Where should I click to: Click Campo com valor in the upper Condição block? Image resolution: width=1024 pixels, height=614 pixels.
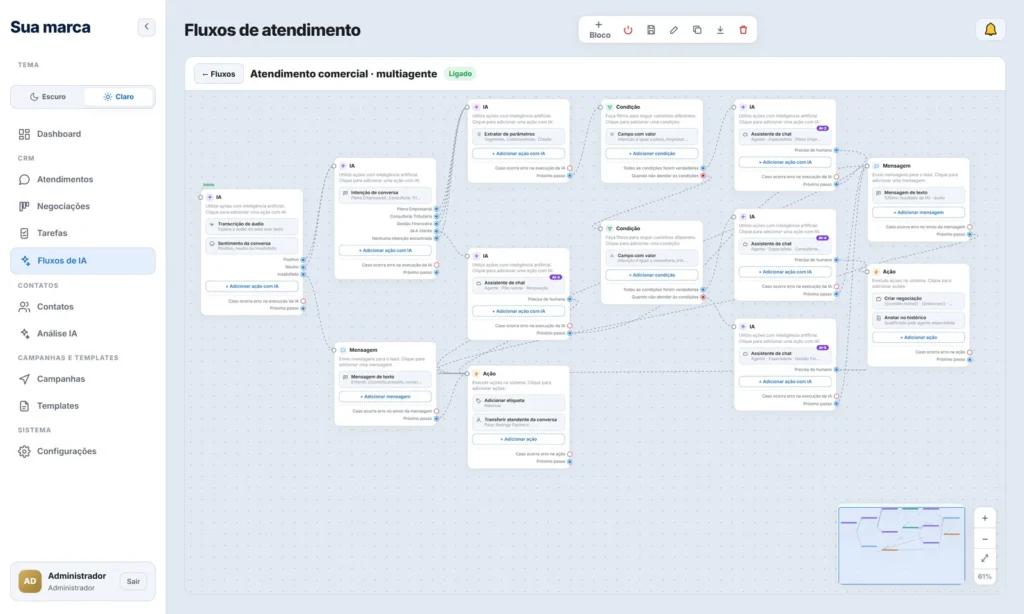652,136
